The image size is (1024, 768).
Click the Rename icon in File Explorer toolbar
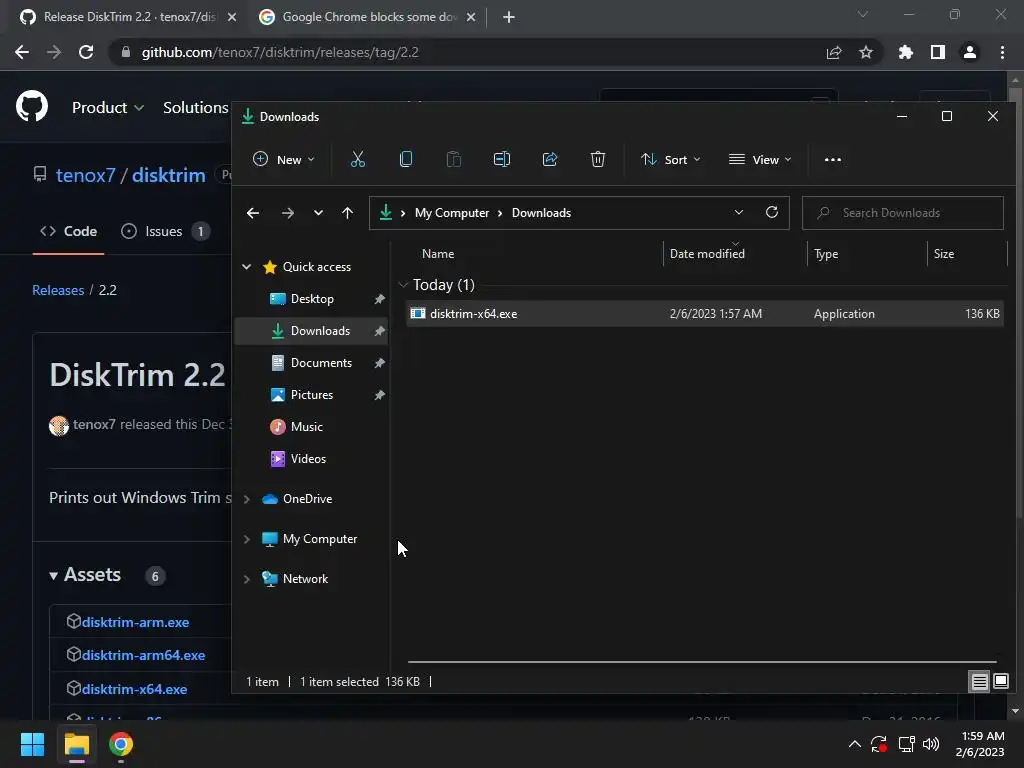(x=502, y=159)
